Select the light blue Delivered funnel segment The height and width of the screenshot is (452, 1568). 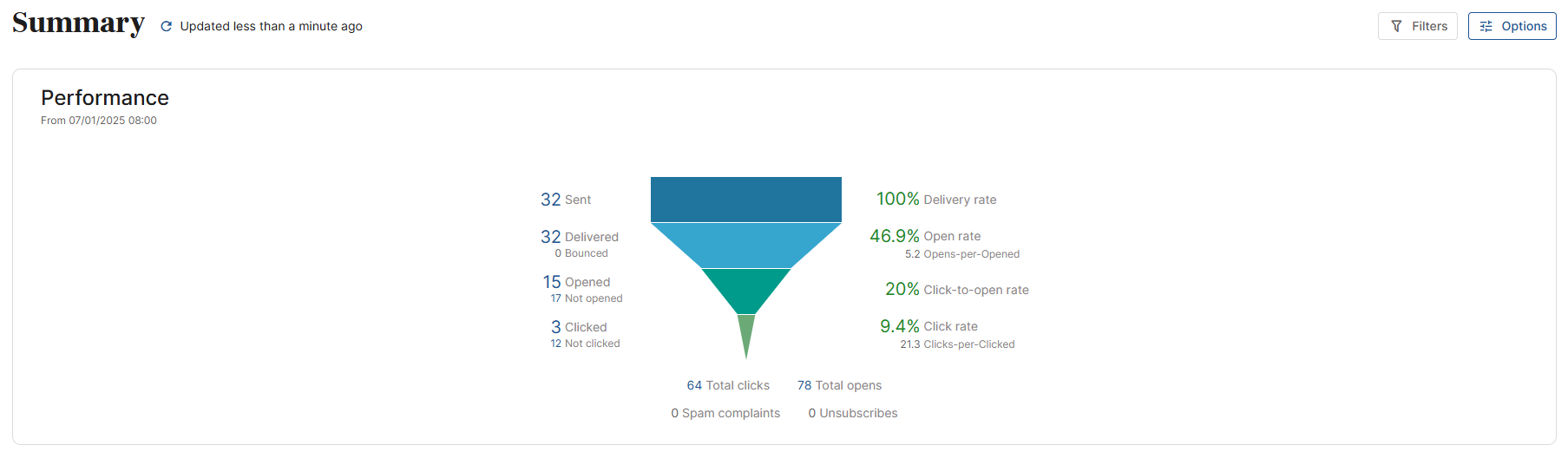[745, 245]
